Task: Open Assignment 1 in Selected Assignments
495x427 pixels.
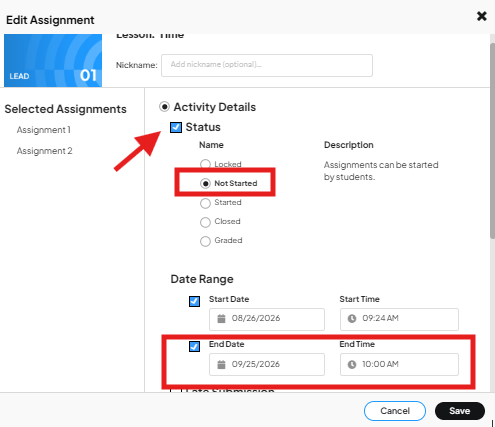Action: point(44,130)
